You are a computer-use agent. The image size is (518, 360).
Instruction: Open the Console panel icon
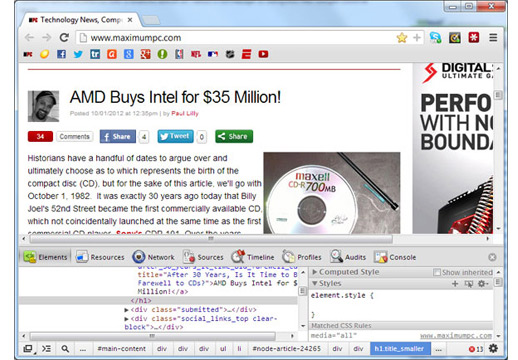click(380, 257)
